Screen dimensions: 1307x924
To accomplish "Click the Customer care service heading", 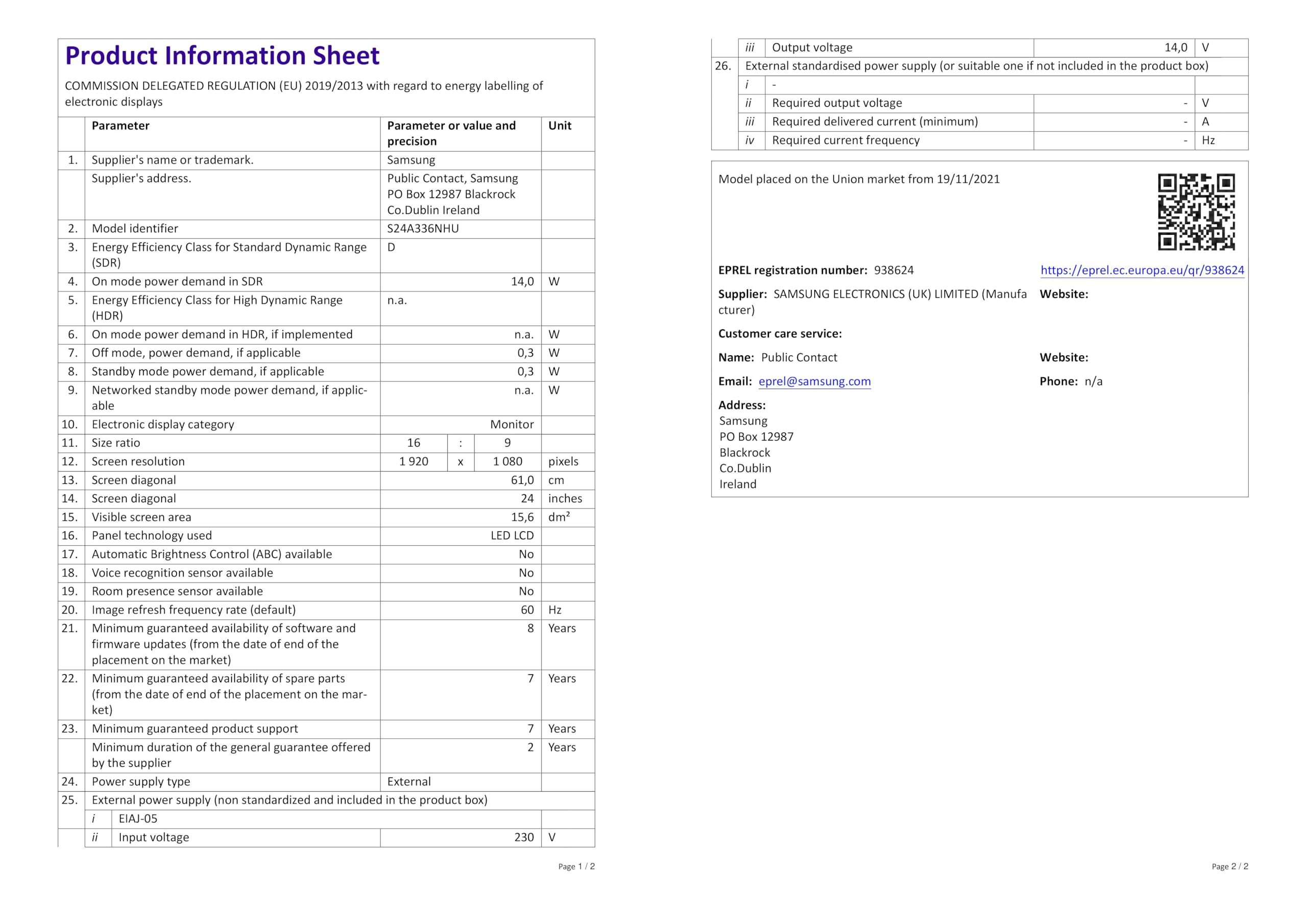I will (x=780, y=334).
